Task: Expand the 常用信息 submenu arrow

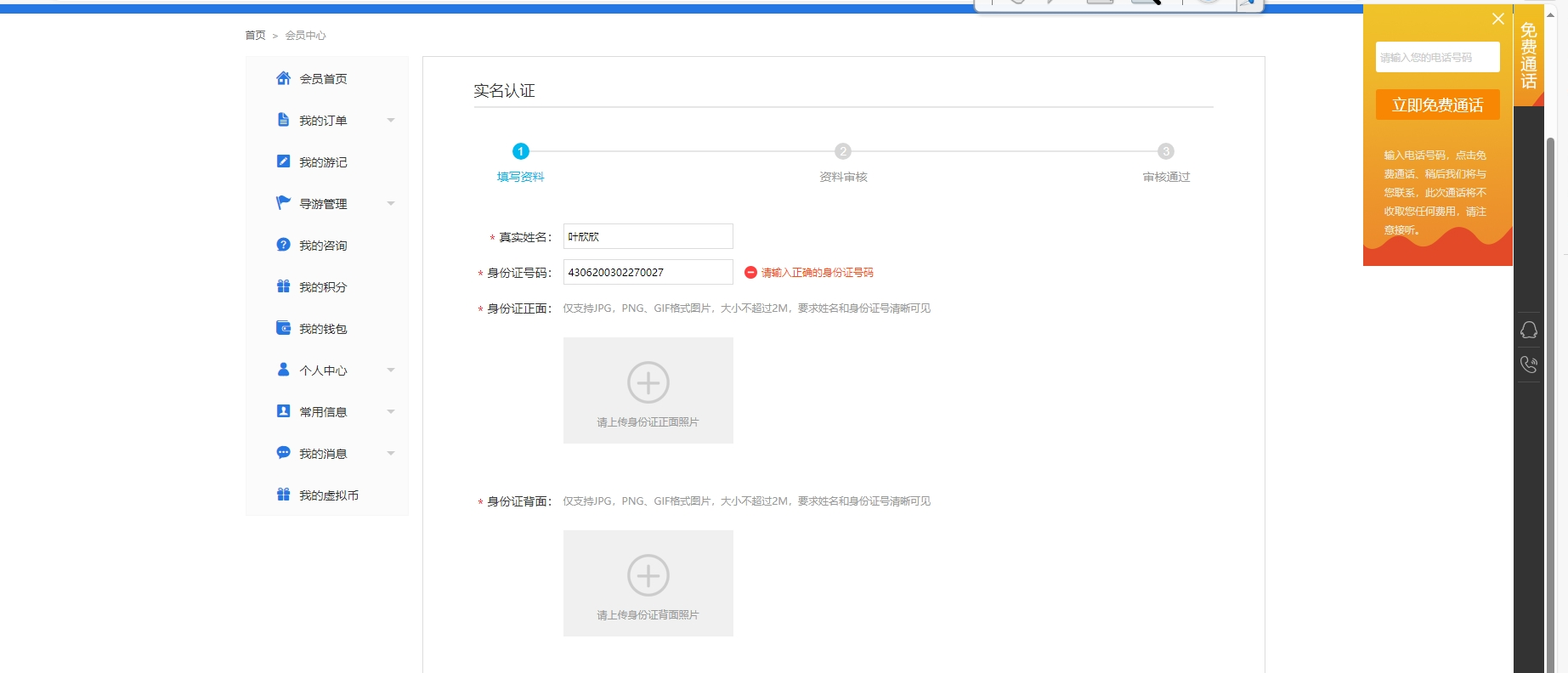Action: click(391, 412)
